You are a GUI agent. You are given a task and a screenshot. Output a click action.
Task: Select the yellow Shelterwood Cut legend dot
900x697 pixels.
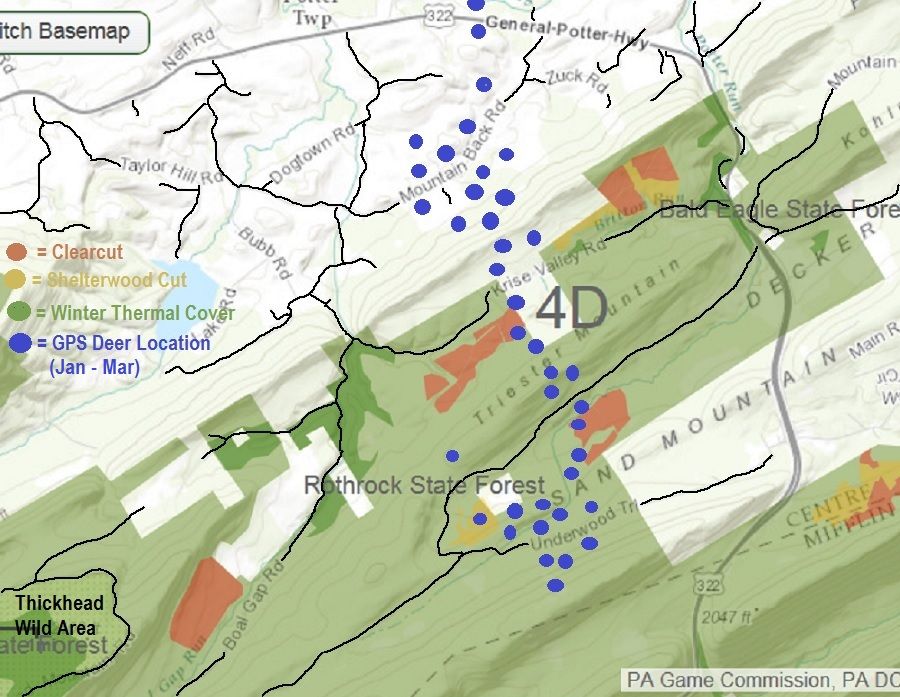pos(16,281)
